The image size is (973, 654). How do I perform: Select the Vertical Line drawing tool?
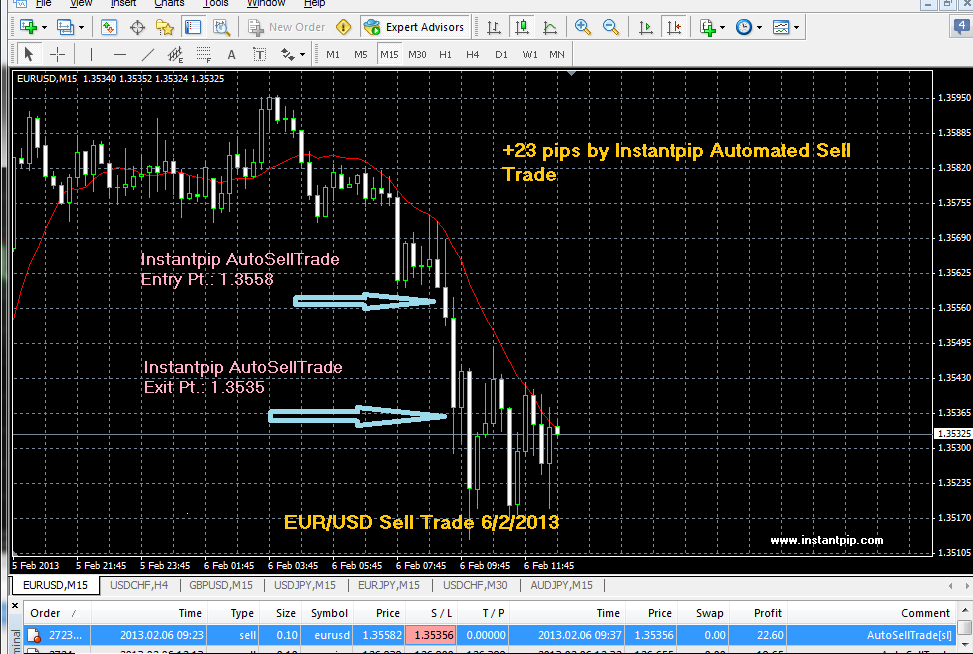(91, 55)
